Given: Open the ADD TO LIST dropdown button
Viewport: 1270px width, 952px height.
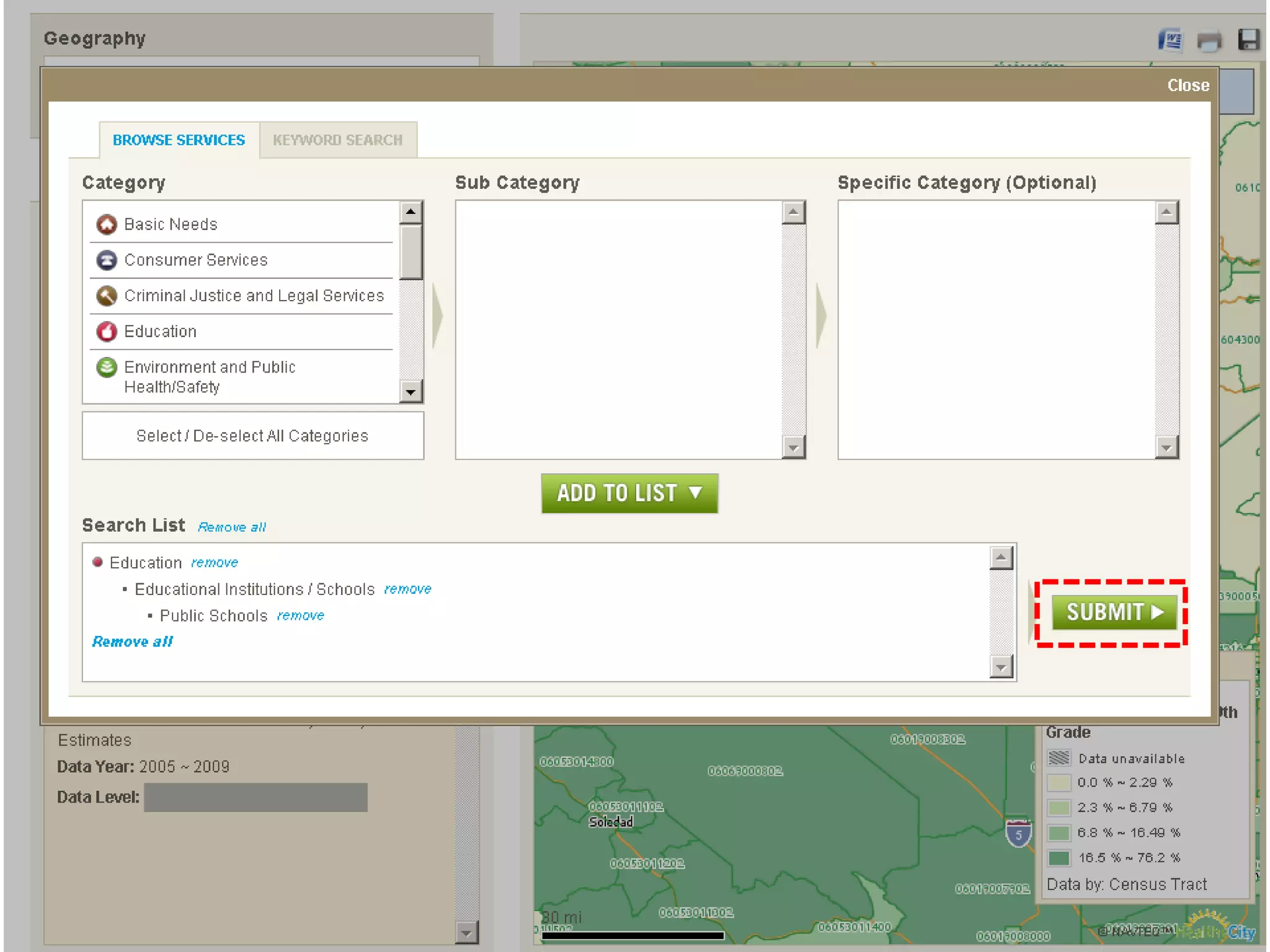Looking at the screenshot, I should 629,493.
